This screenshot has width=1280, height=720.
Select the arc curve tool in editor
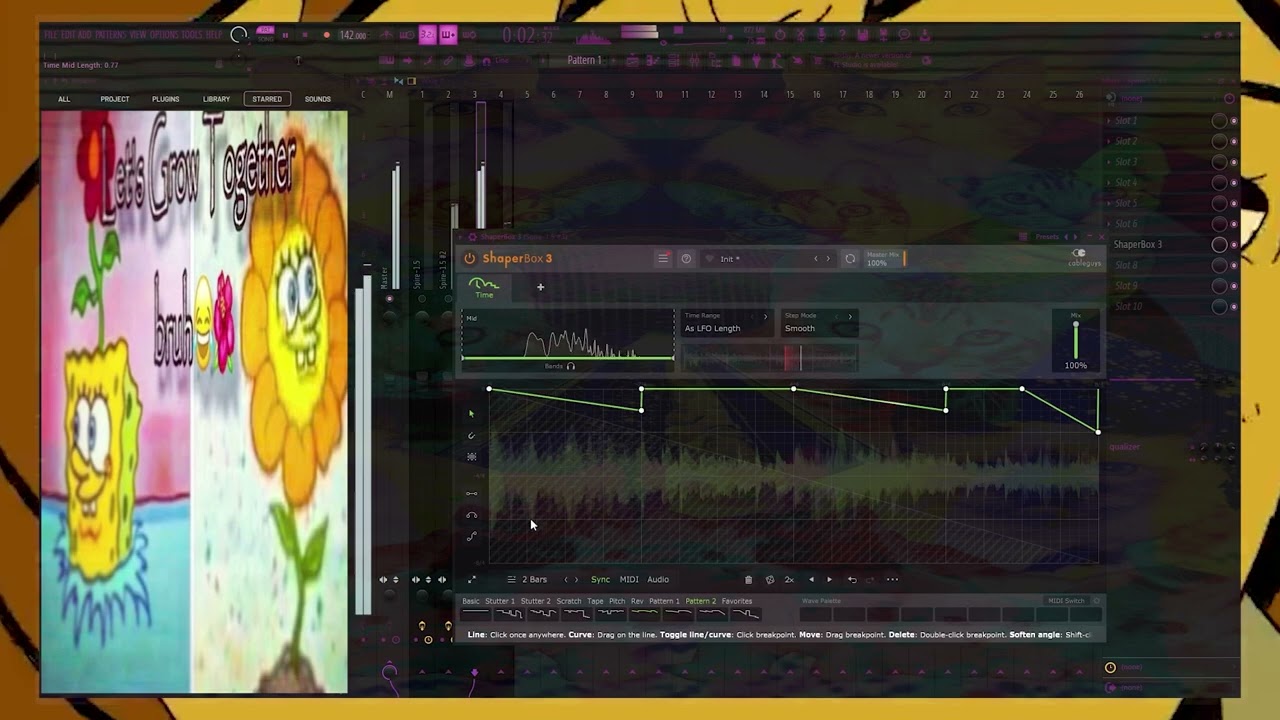pos(472,515)
